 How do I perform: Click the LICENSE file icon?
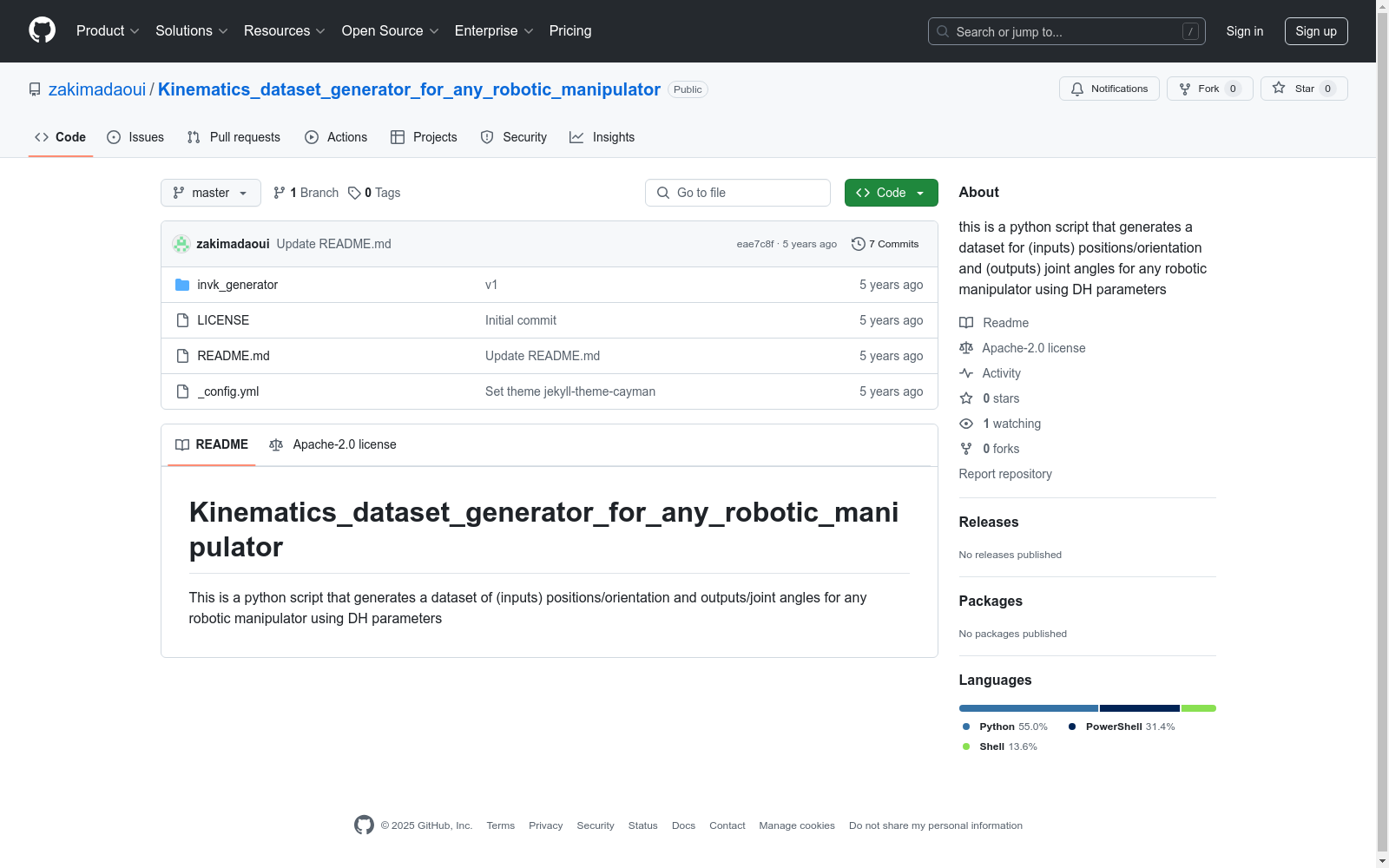point(182,320)
